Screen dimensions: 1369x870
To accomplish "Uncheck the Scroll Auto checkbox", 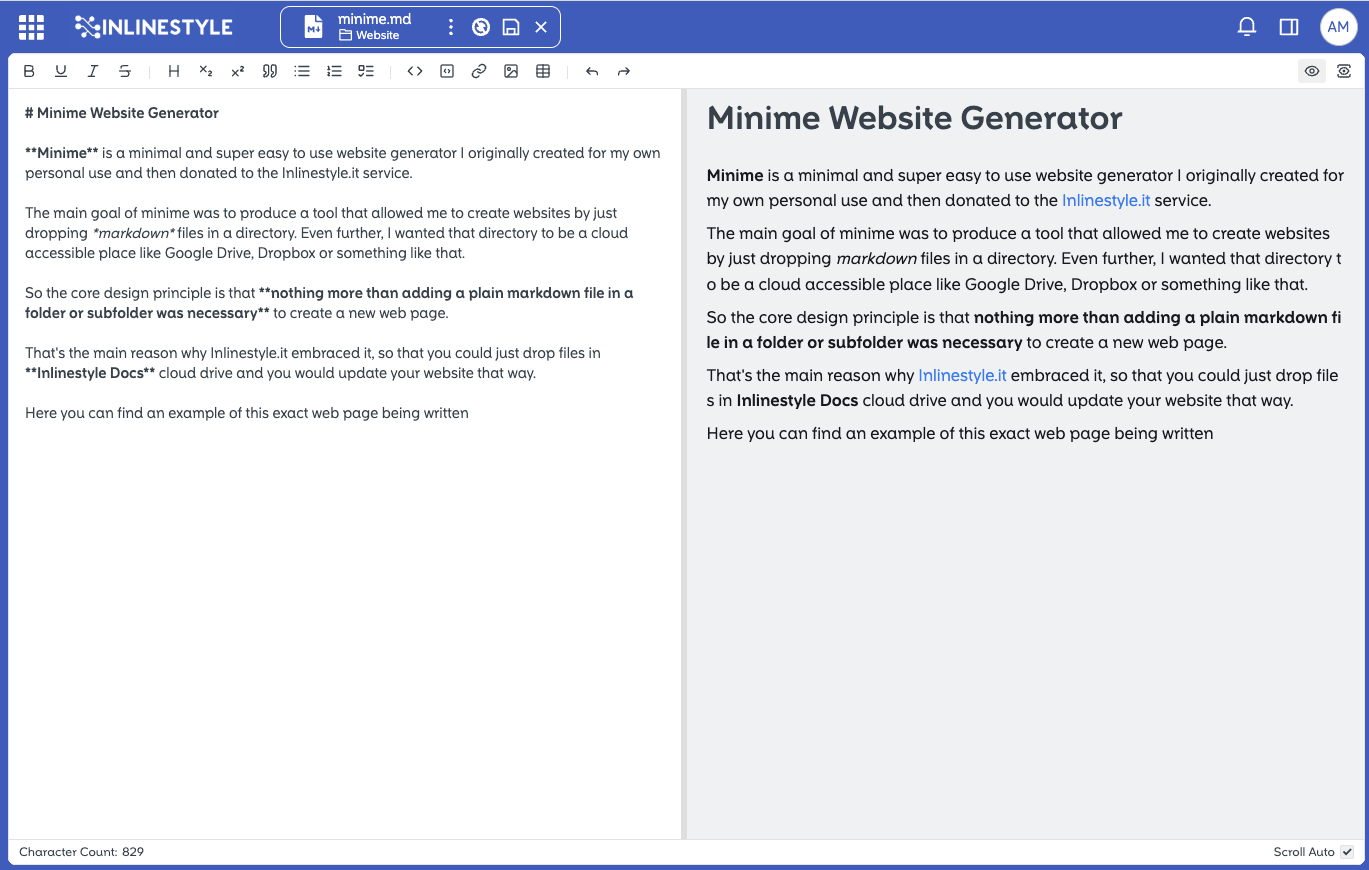I will tap(1347, 852).
